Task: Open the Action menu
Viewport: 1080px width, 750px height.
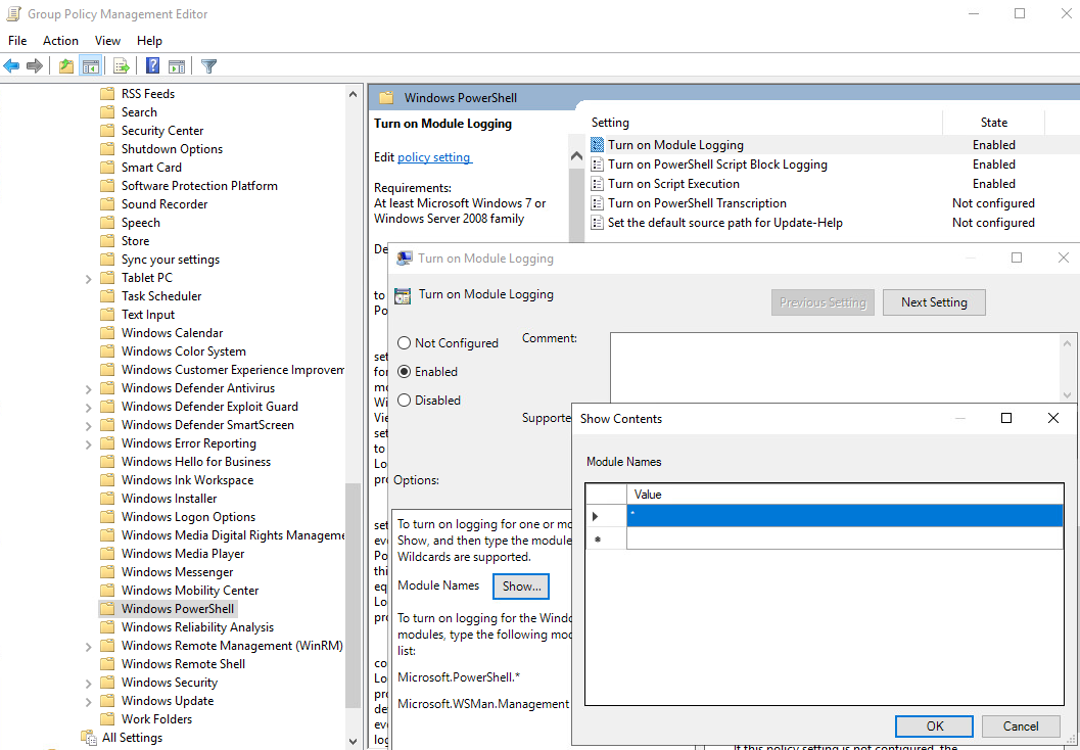Action: click(60, 41)
